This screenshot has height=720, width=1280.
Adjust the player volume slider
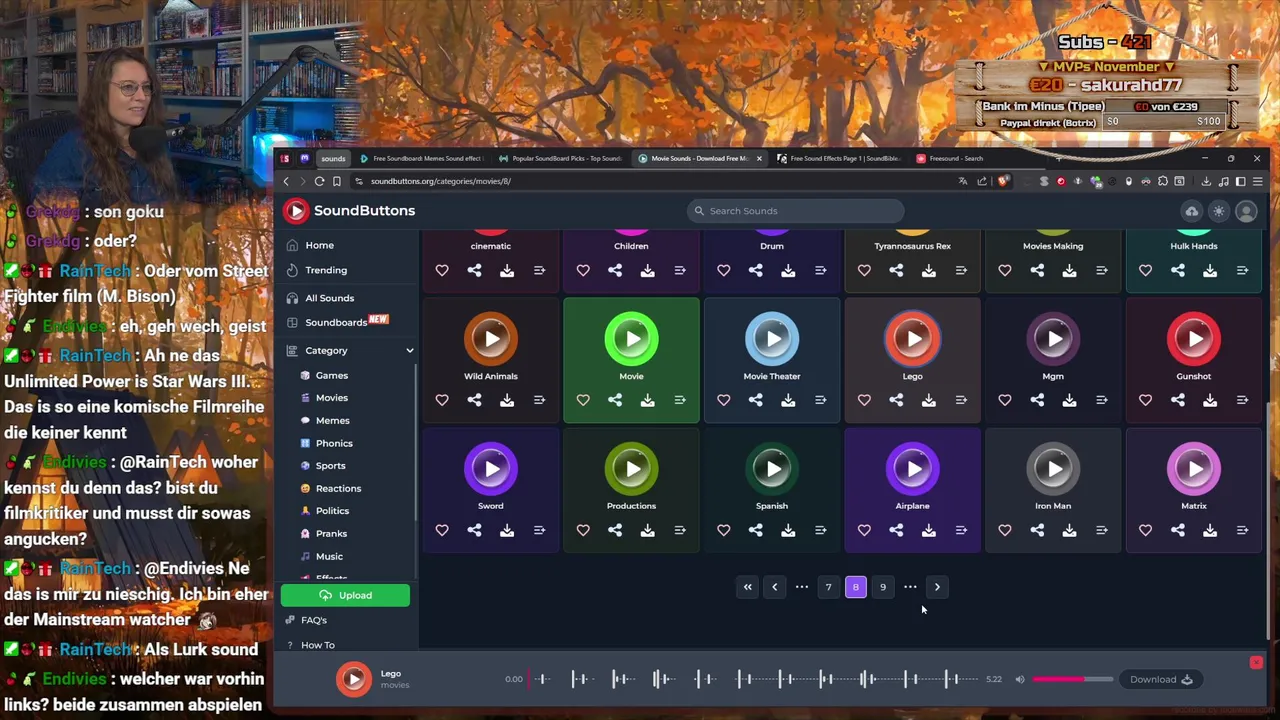pos(1073,680)
